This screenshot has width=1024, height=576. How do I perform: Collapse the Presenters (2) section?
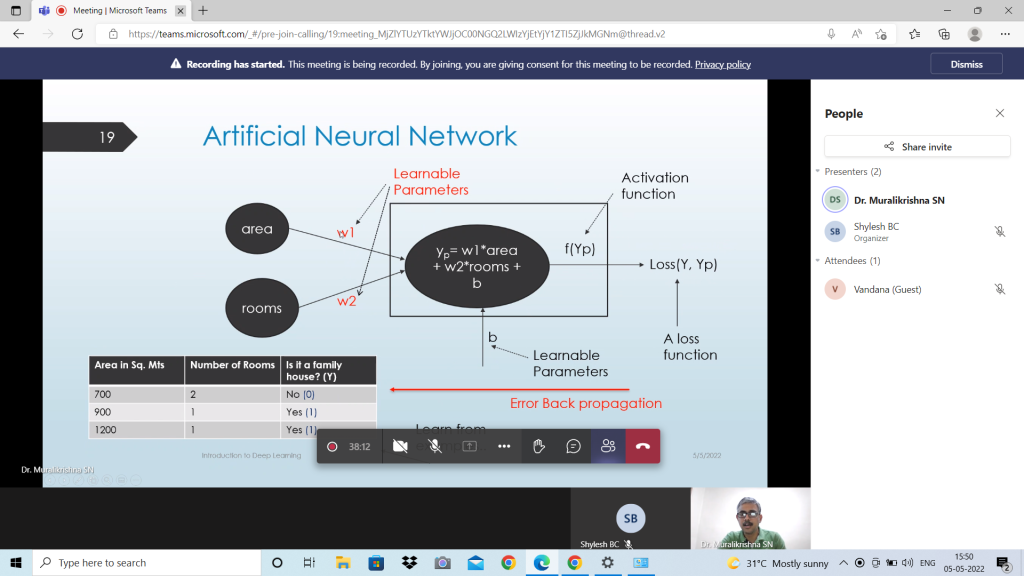point(818,172)
